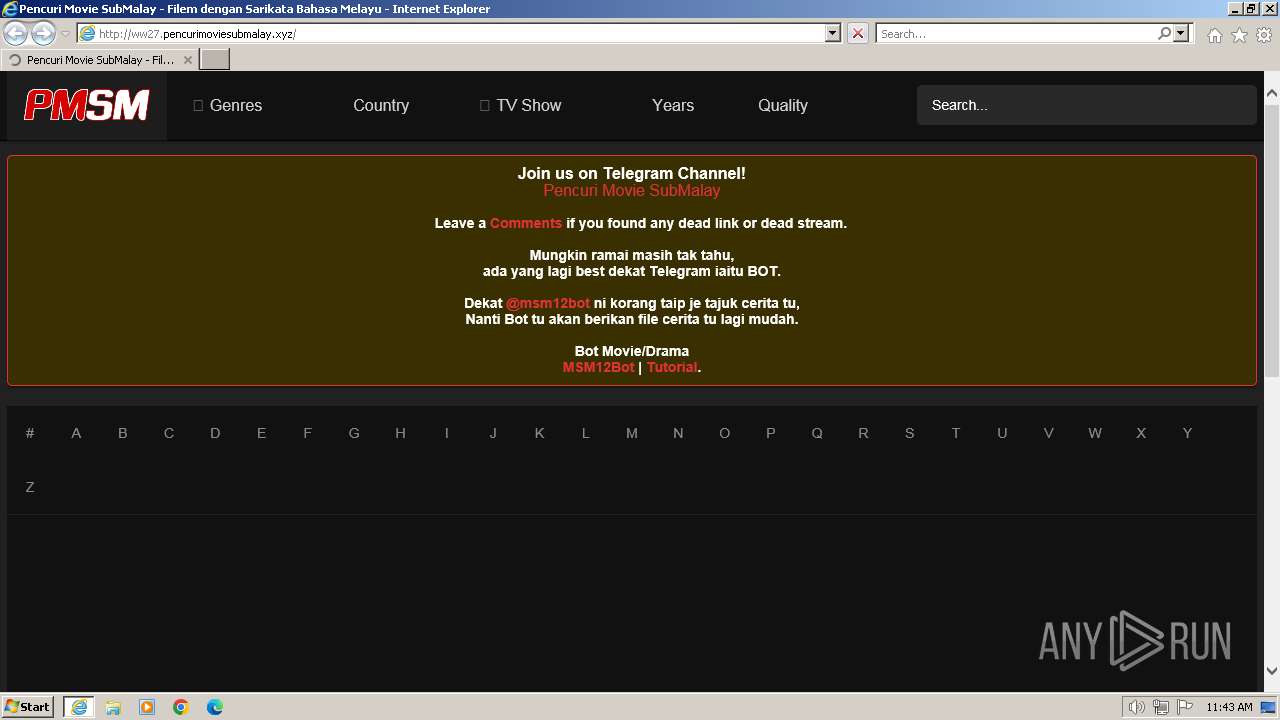The width and height of the screenshot is (1280, 720).
Task: Click the page scroll up arrow
Action: [1272, 93]
